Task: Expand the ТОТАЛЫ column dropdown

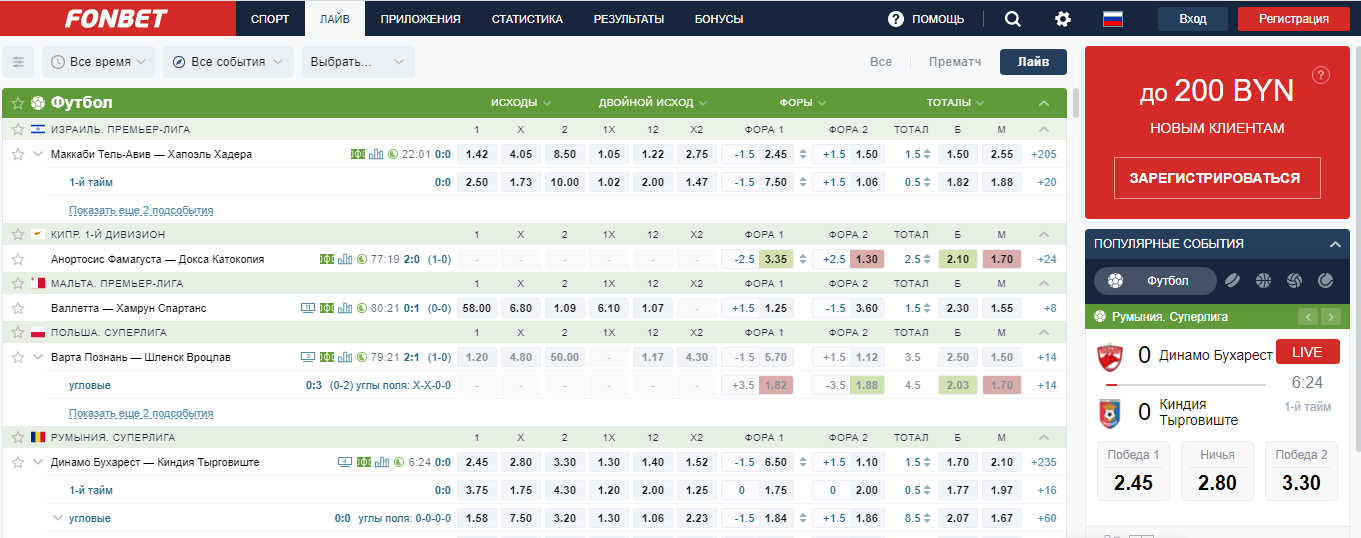Action: tap(955, 103)
